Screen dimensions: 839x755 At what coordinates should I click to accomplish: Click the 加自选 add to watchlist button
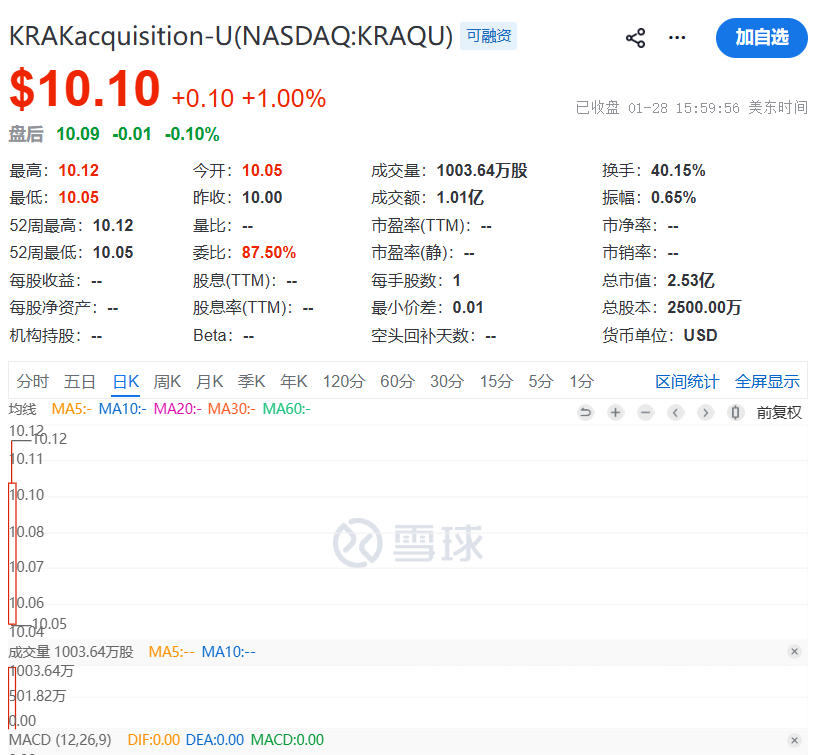click(x=761, y=38)
